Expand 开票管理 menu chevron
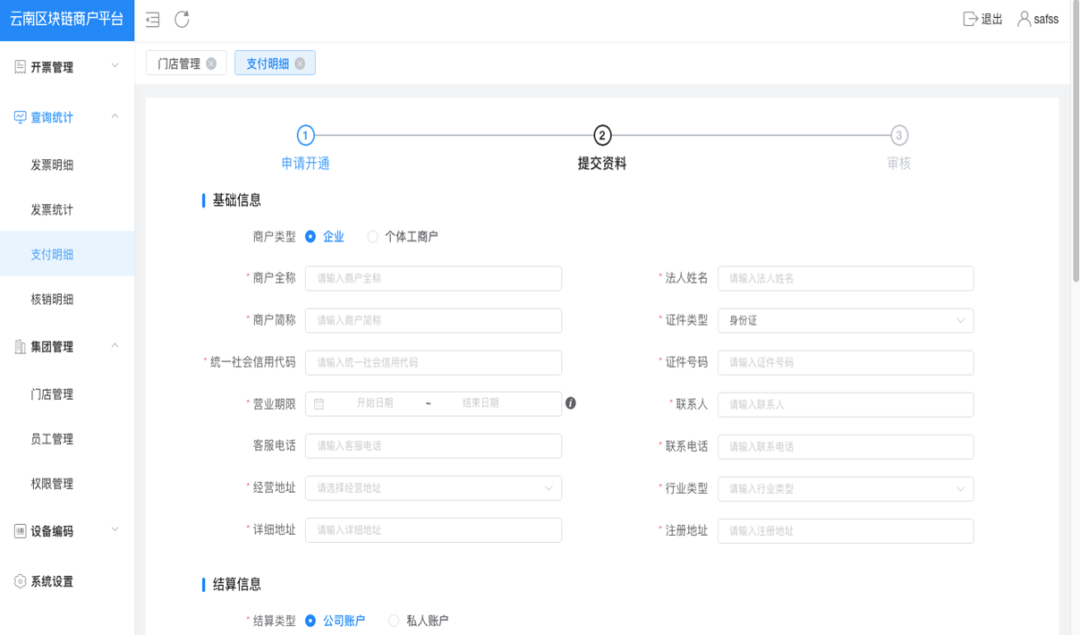 point(115,65)
